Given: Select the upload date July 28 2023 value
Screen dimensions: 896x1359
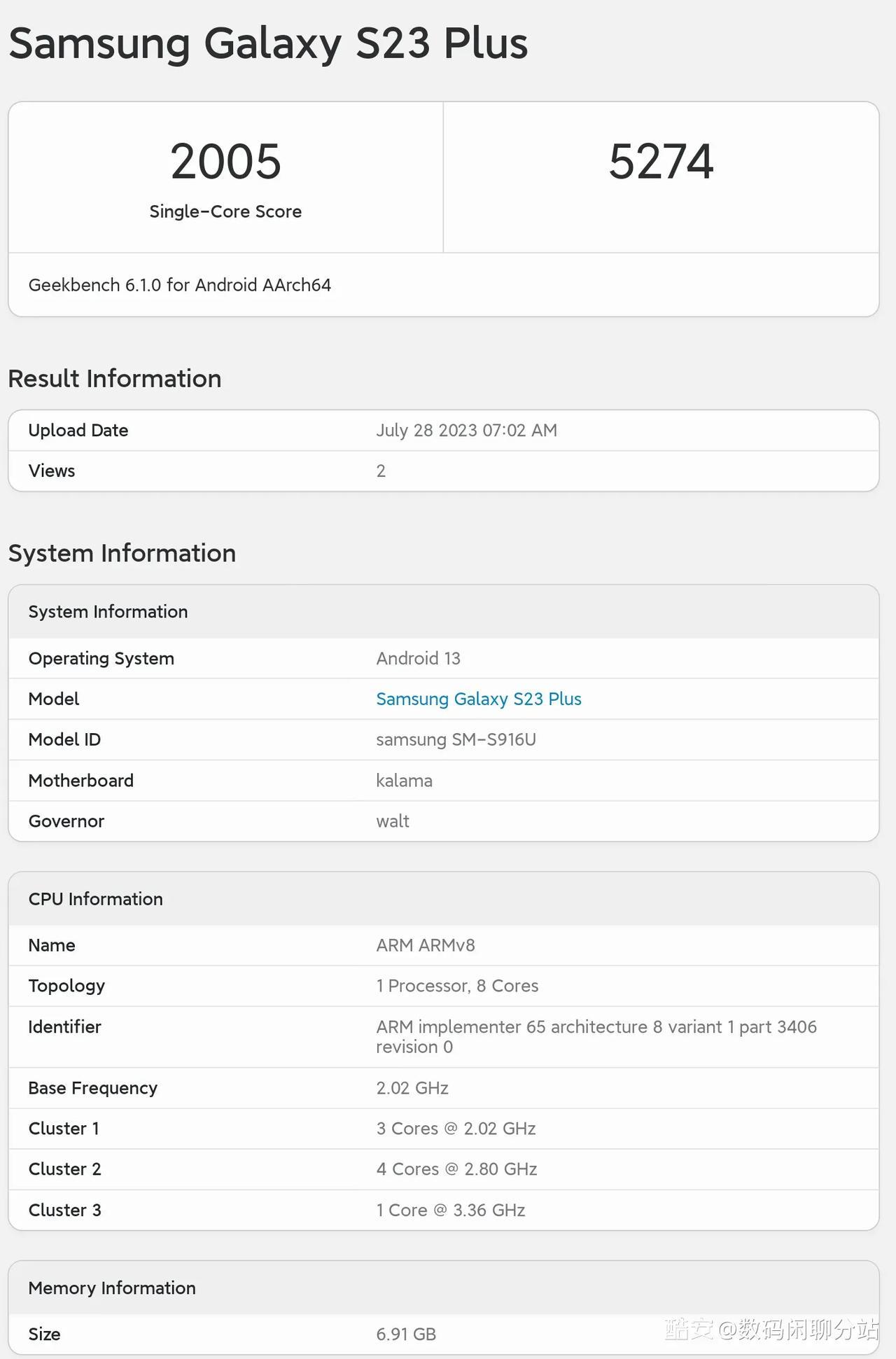Looking at the screenshot, I should click(x=466, y=430).
